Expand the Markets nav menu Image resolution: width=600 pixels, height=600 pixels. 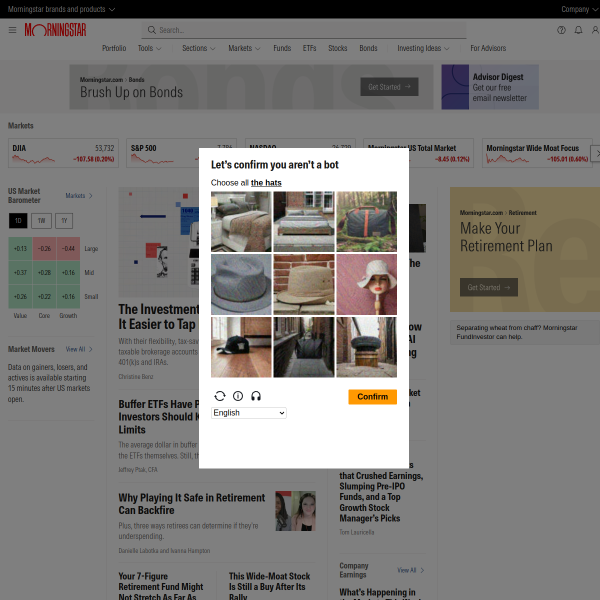[244, 48]
